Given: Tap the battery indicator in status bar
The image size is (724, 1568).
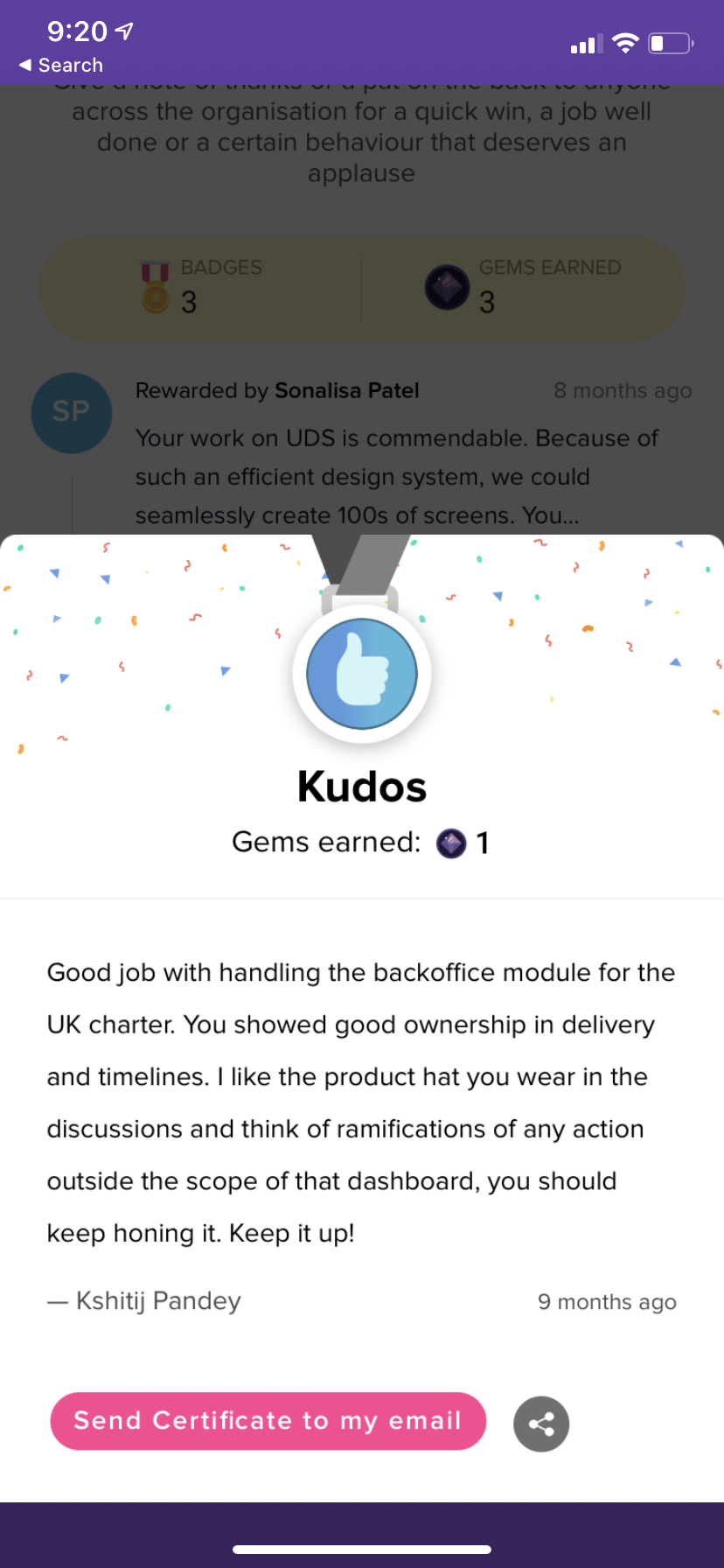Looking at the screenshot, I should (671, 44).
